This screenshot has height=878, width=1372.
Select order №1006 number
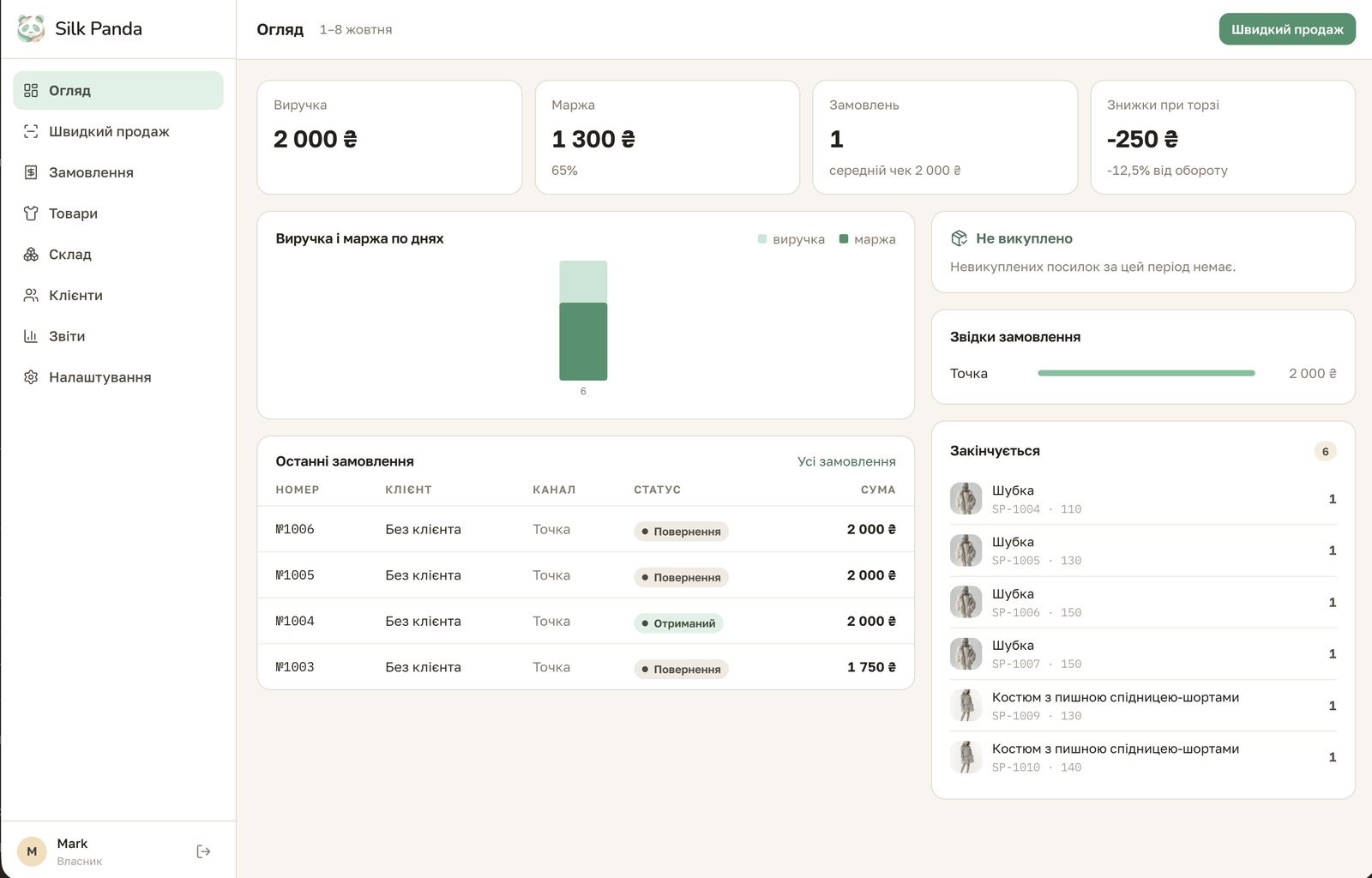coord(295,529)
